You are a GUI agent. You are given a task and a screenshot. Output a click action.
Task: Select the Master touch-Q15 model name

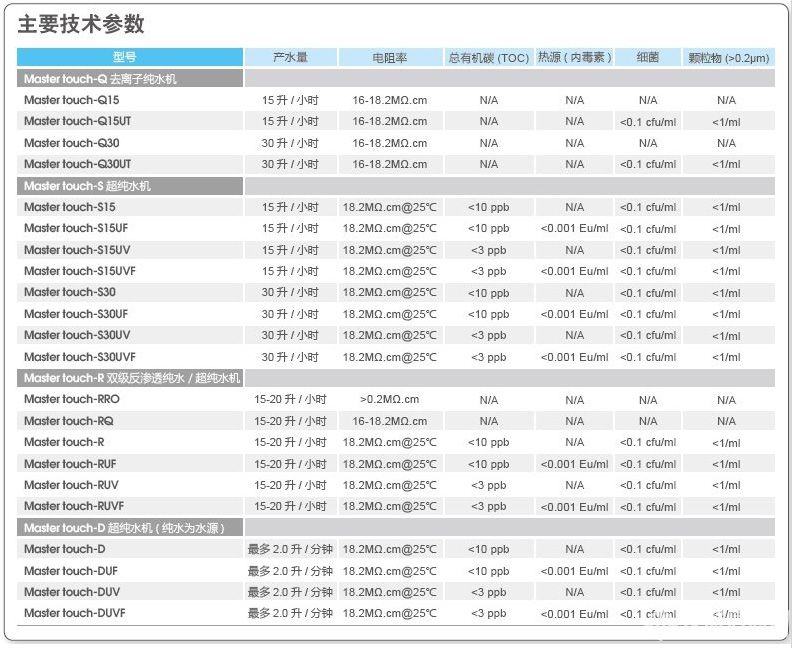[x=72, y=100]
